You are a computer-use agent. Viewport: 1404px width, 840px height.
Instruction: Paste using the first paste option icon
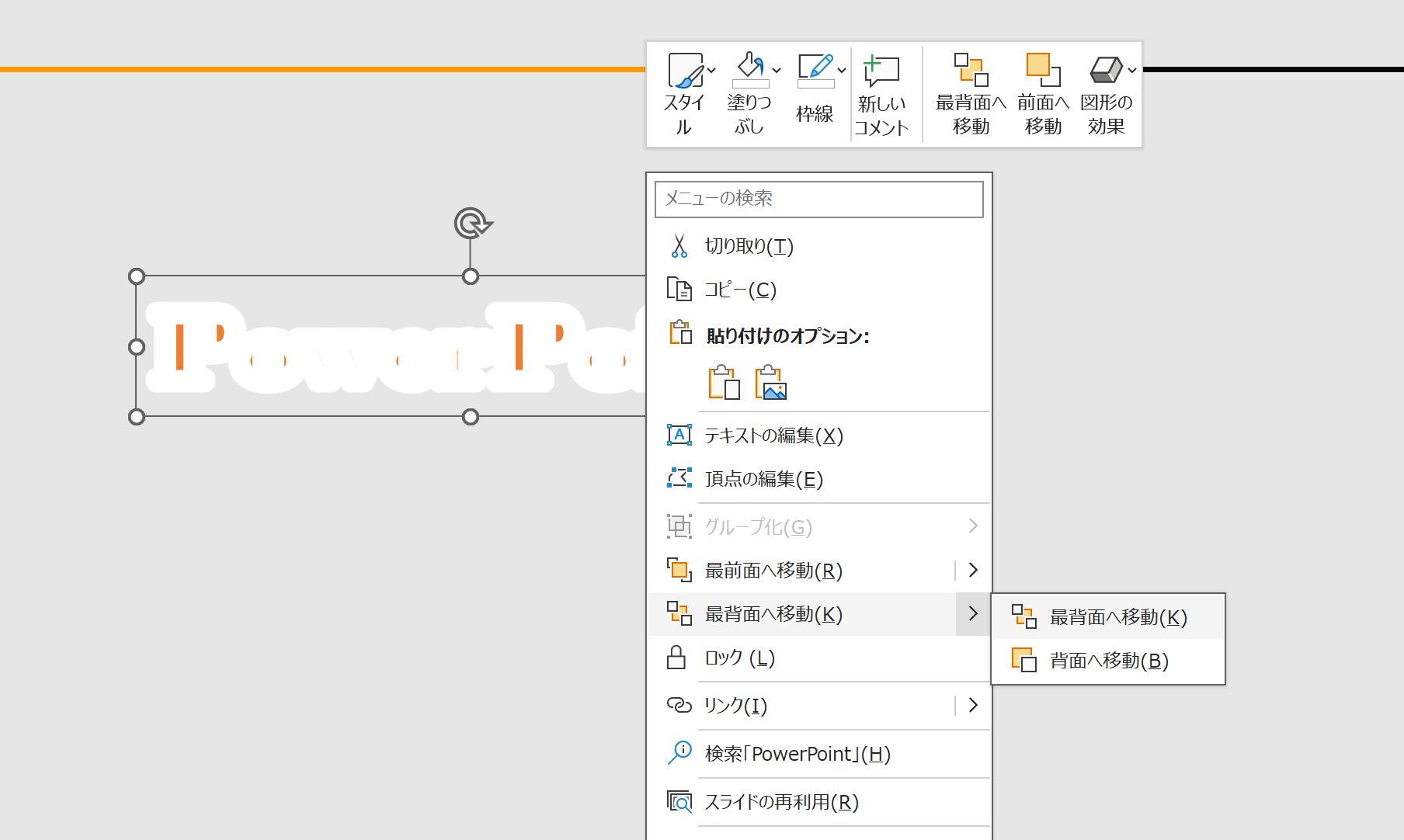tap(724, 383)
